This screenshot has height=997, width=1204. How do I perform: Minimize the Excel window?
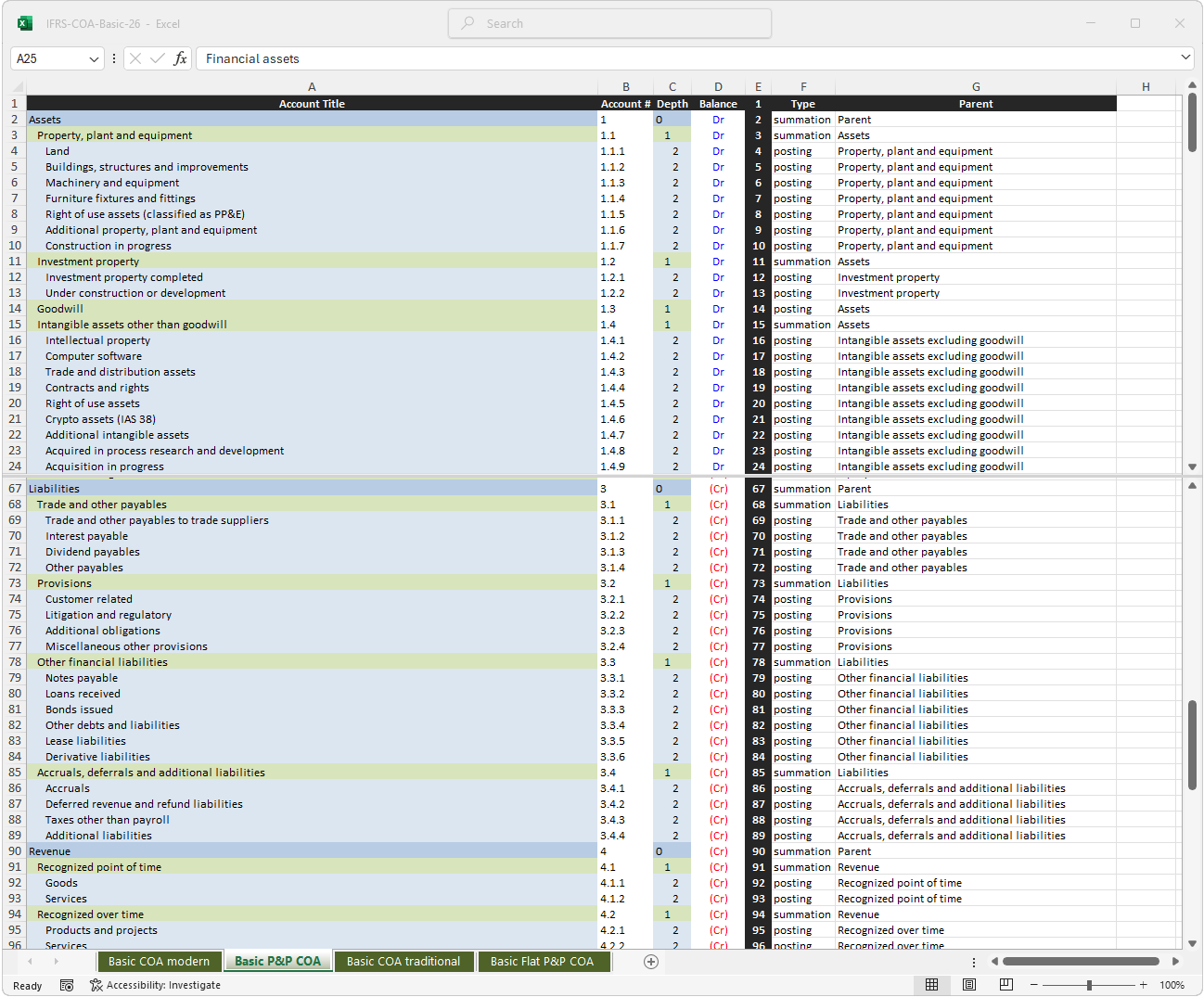point(1091,23)
